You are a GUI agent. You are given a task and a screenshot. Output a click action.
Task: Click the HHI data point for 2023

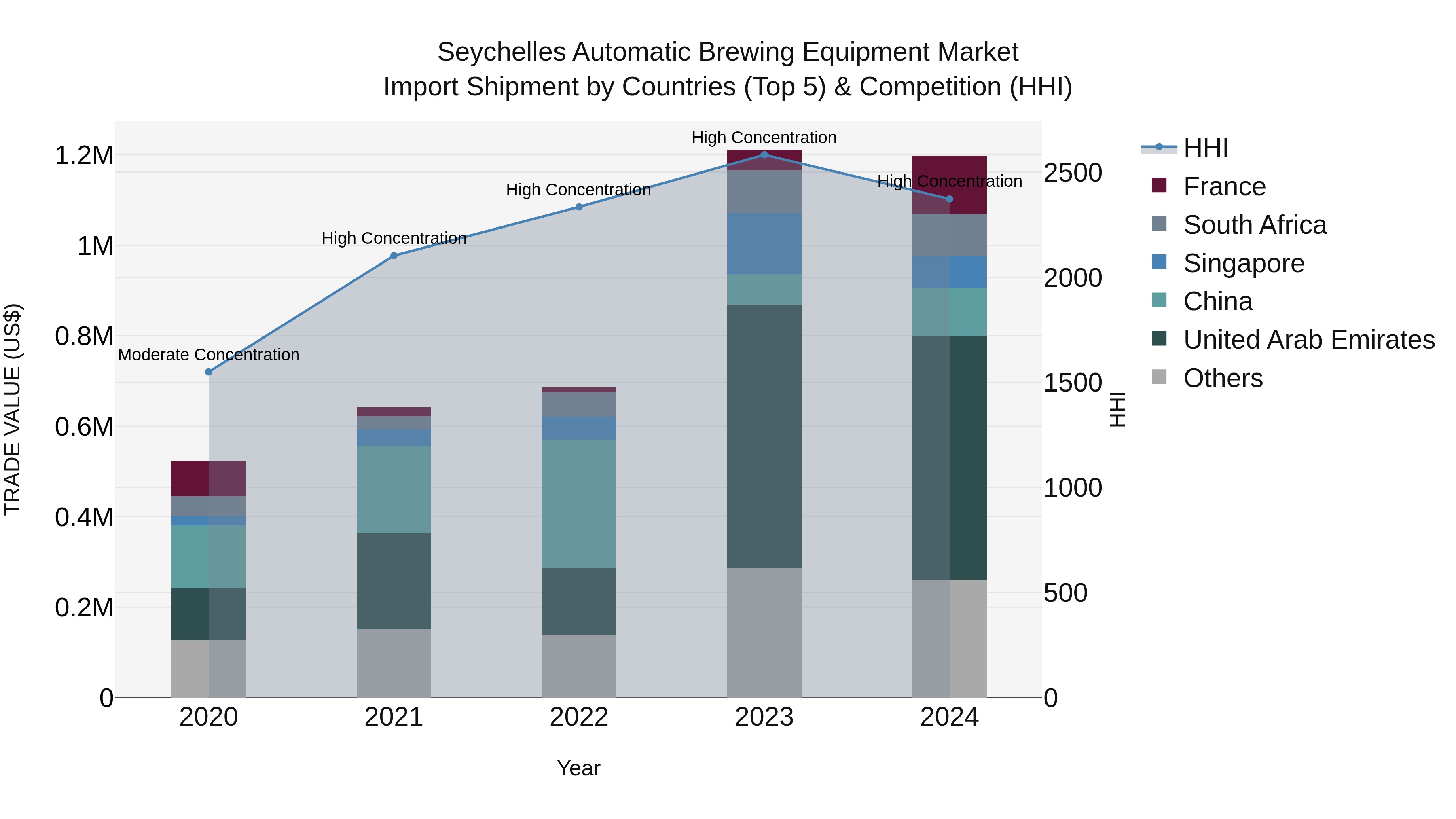(764, 154)
